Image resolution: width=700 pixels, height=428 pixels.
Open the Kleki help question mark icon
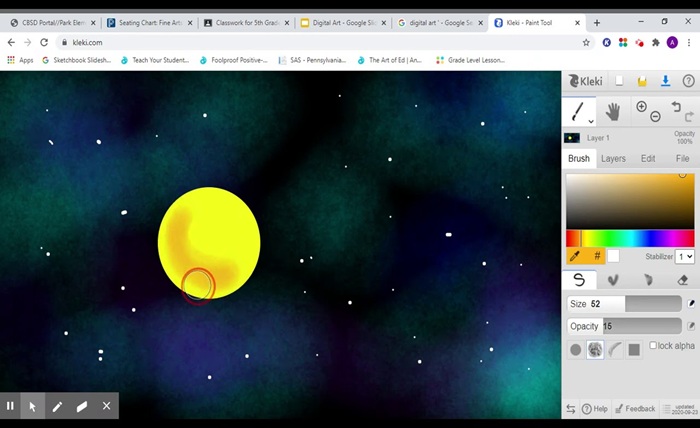pyautogui.click(x=688, y=81)
